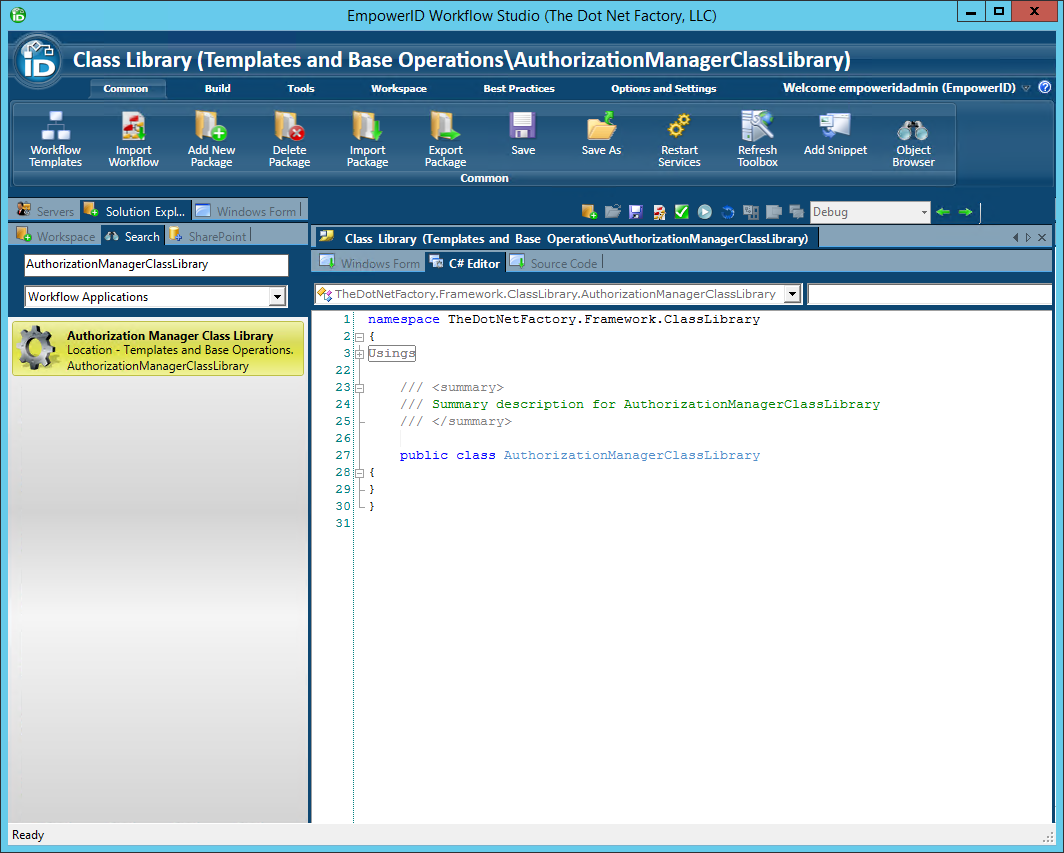
Task: Click the Delete Package icon
Action: coord(289,138)
